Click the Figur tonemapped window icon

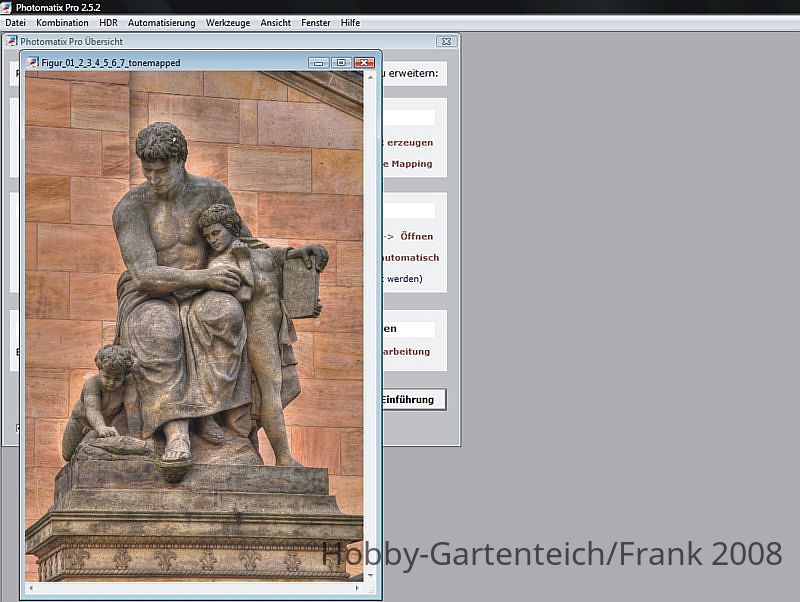[x=33, y=62]
